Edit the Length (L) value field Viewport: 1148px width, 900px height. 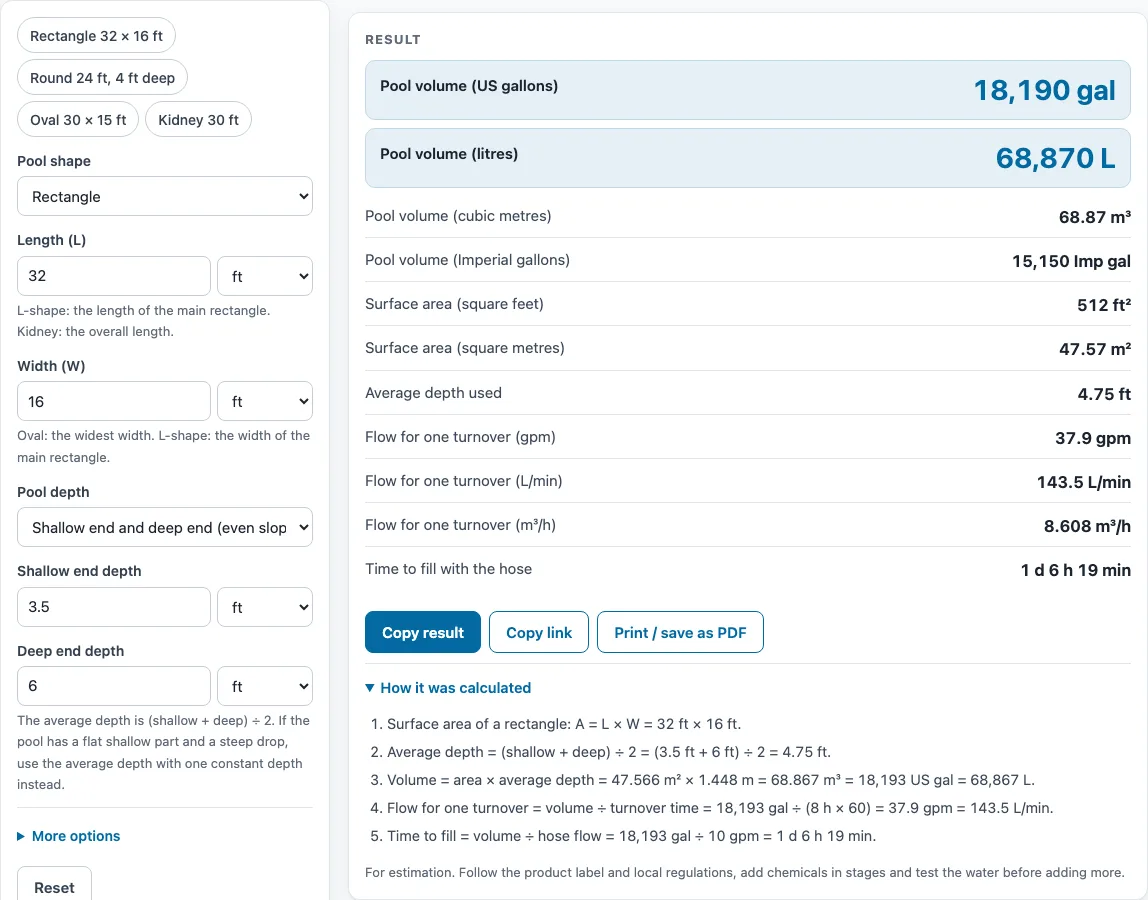tap(113, 276)
